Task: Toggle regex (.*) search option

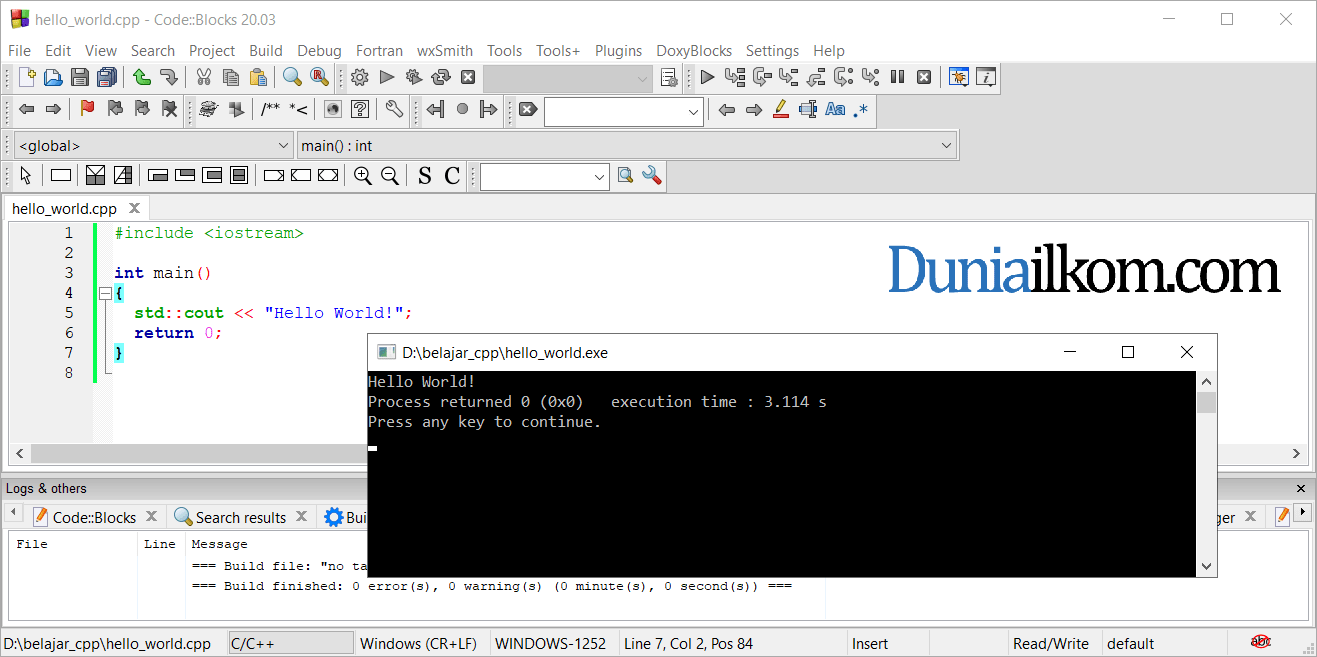Action: point(861,110)
